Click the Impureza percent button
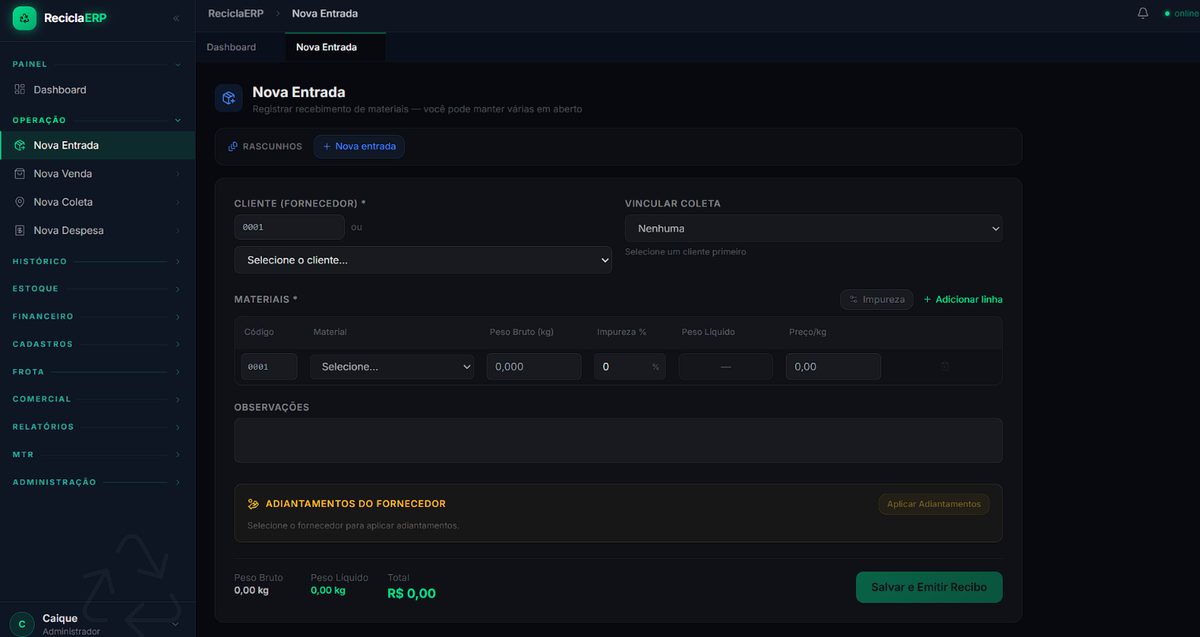This screenshot has height=637, width=1200. (x=877, y=299)
